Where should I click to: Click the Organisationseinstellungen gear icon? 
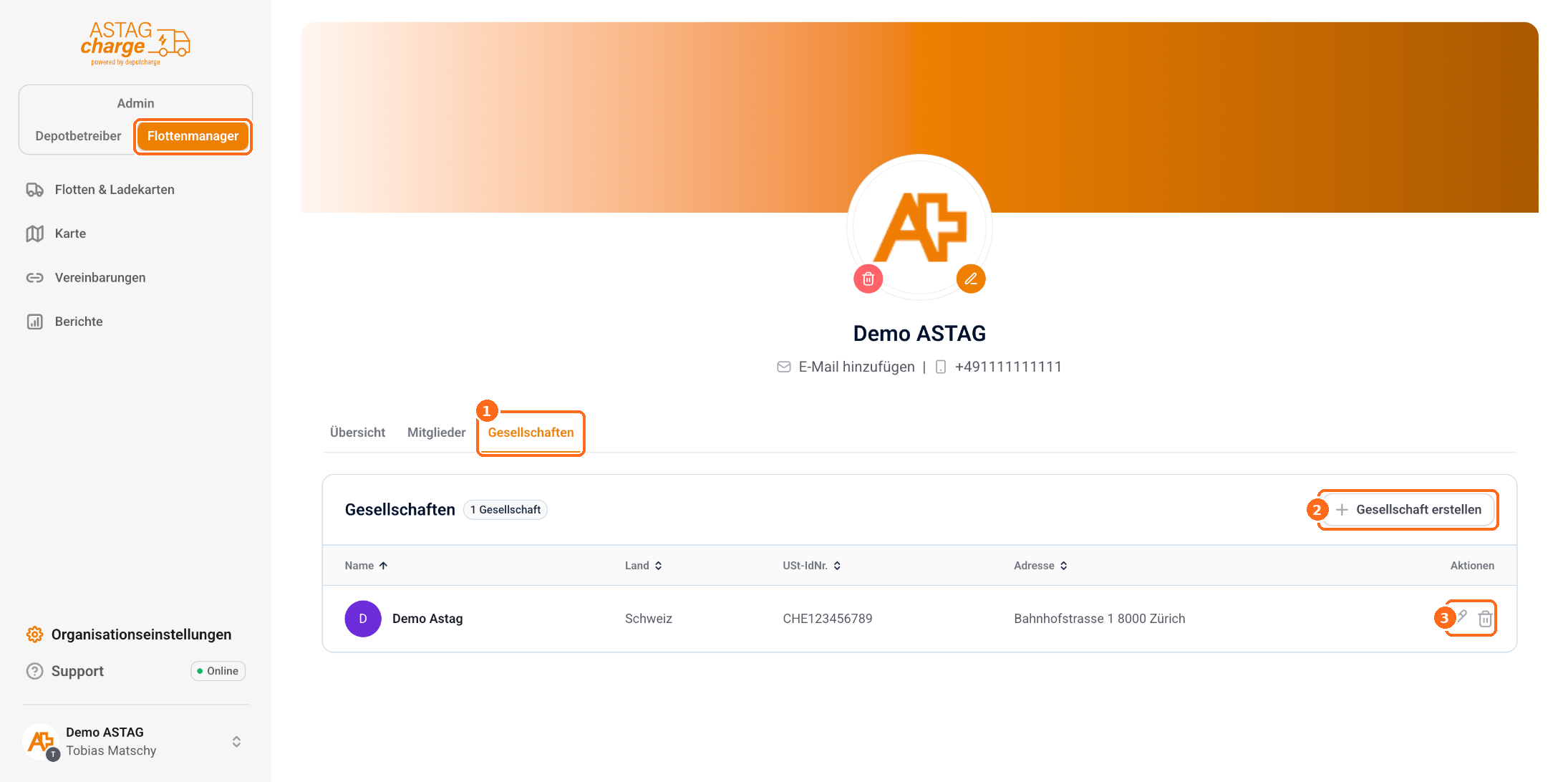pos(35,634)
